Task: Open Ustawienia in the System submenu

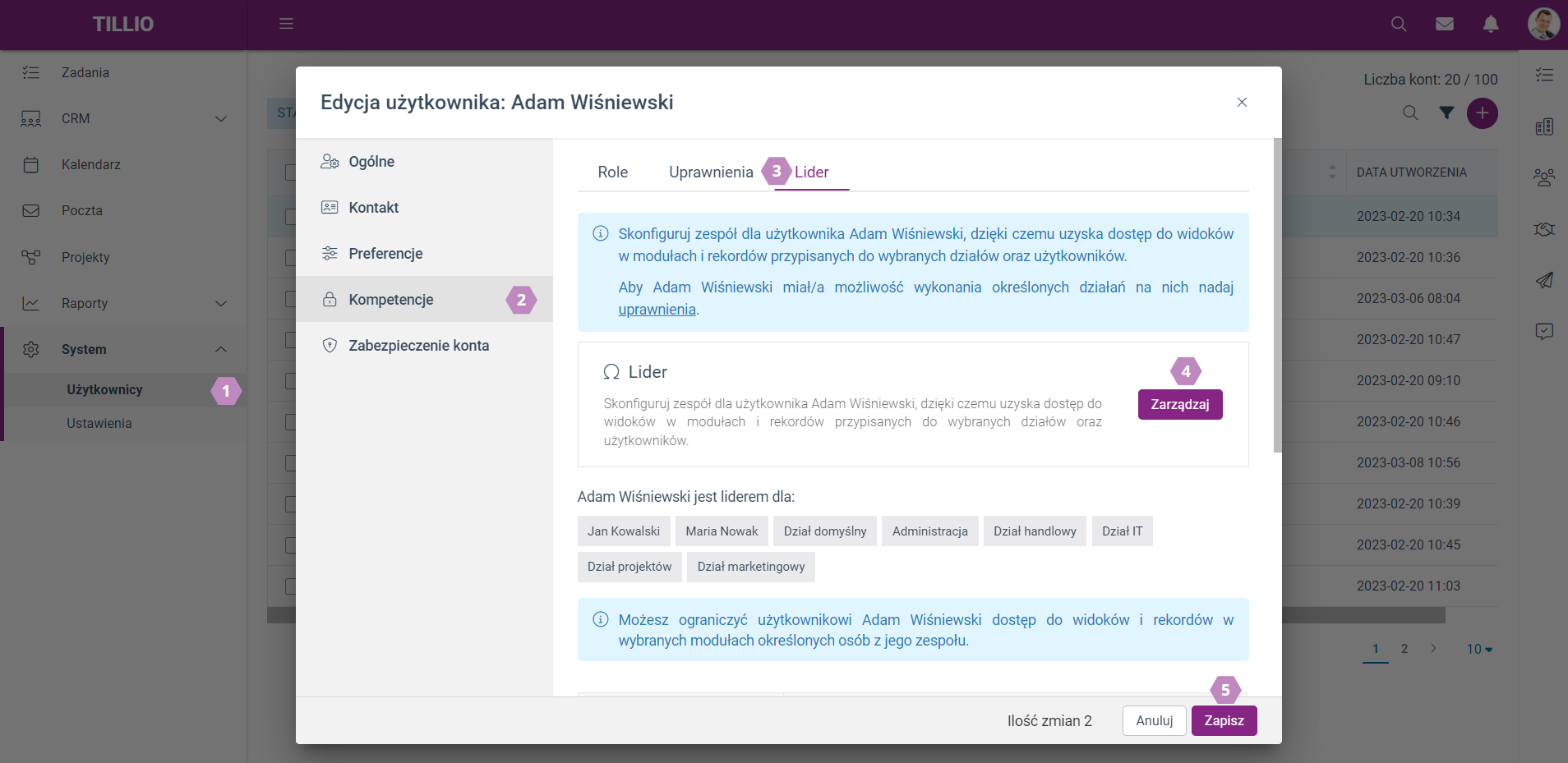Action: [x=99, y=423]
